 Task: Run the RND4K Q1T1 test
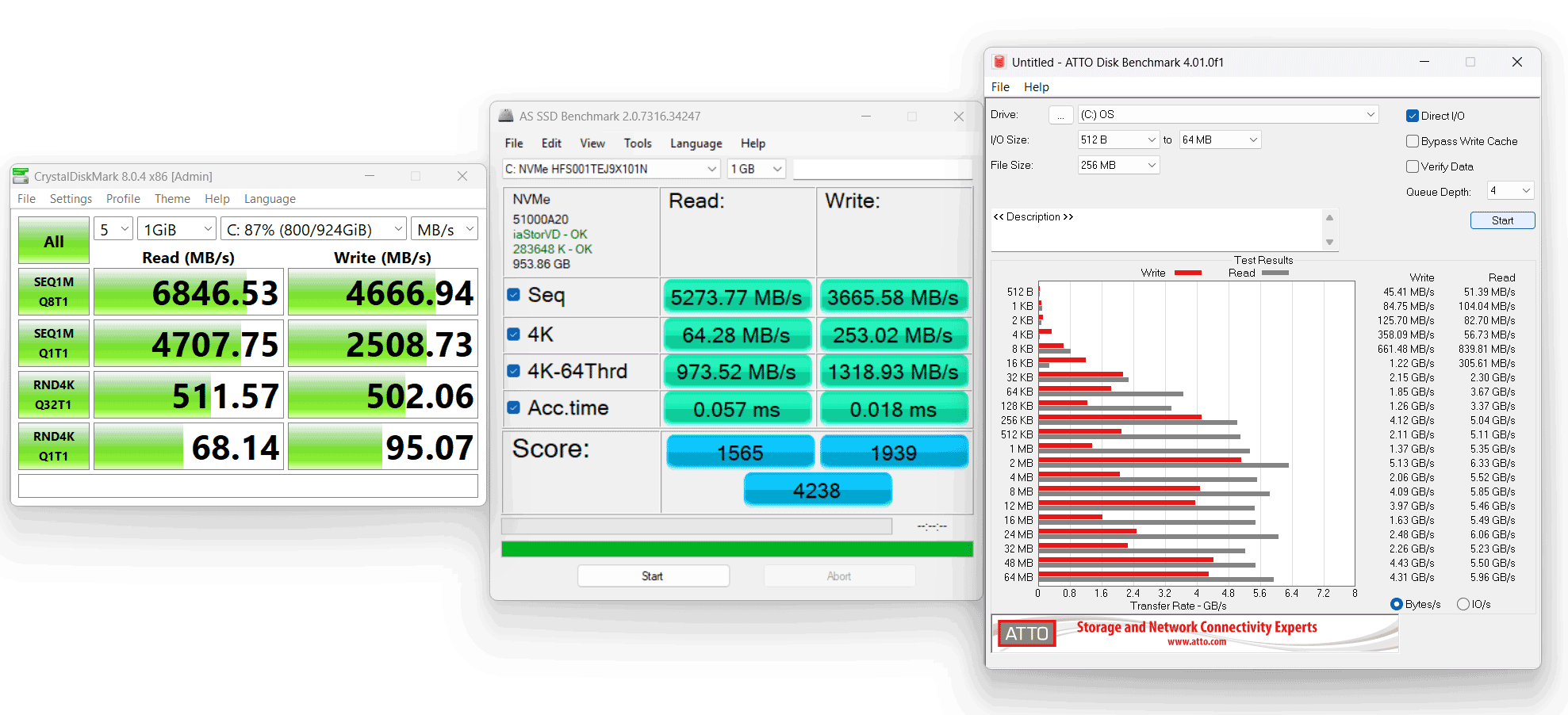(54, 446)
